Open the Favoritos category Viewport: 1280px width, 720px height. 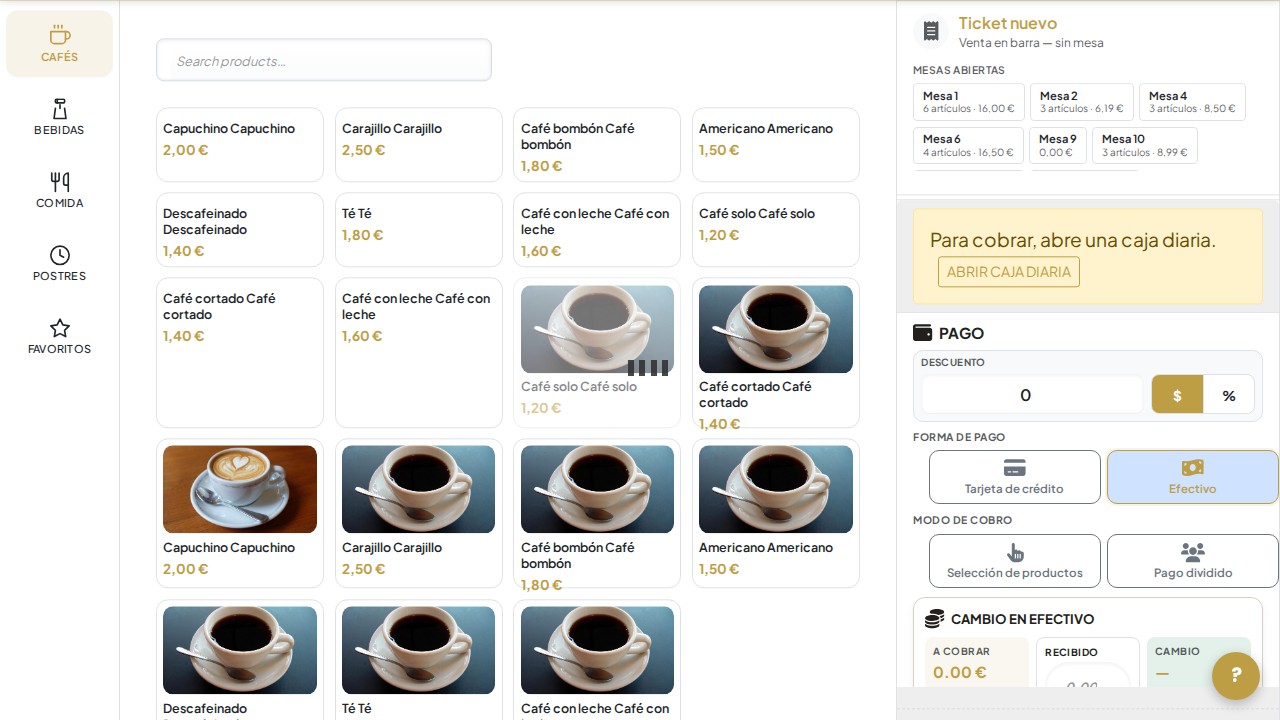(59, 336)
